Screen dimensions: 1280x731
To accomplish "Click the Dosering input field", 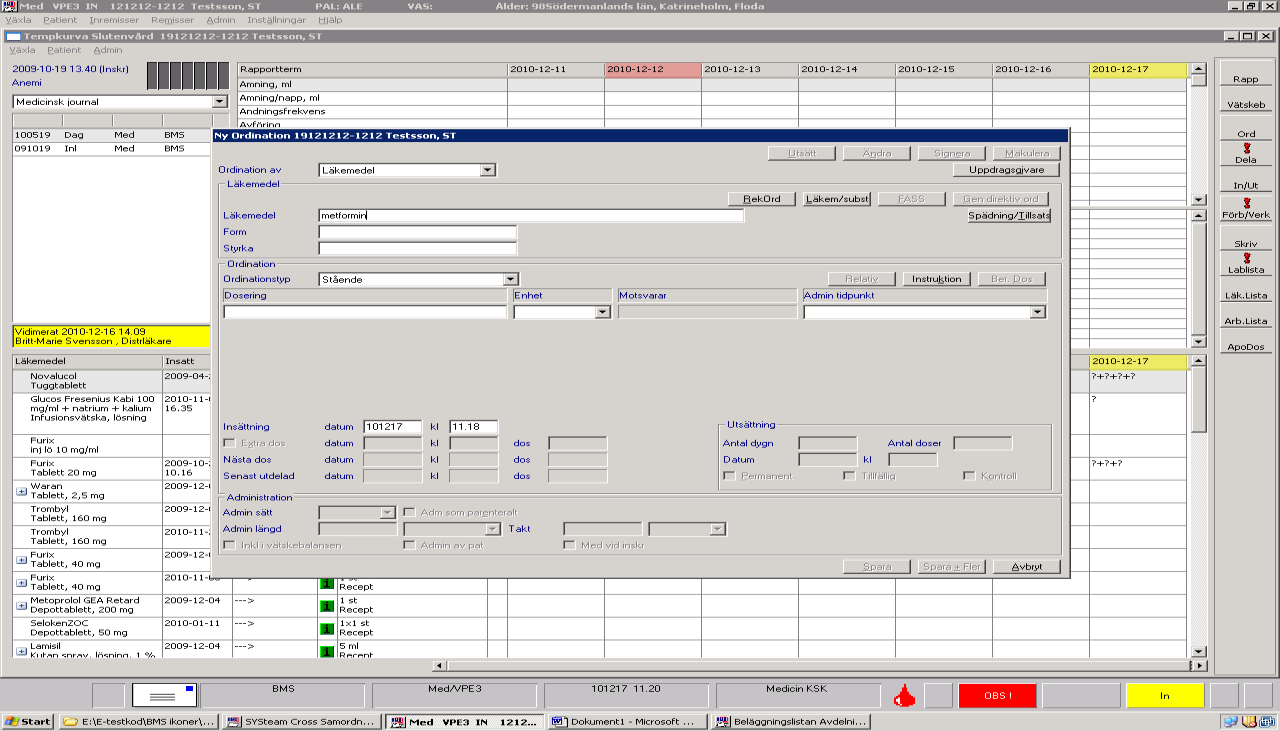I will 365,312.
